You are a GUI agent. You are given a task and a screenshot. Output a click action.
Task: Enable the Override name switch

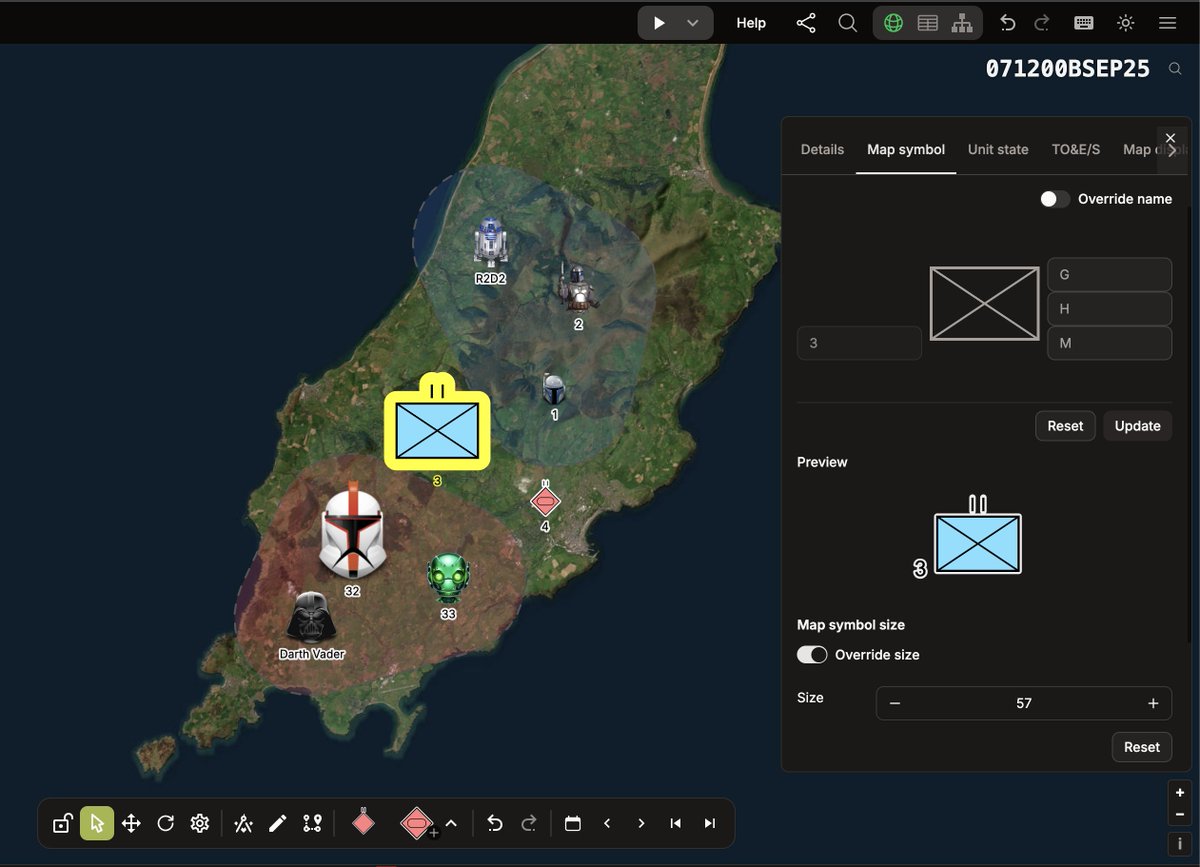pos(1054,199)
